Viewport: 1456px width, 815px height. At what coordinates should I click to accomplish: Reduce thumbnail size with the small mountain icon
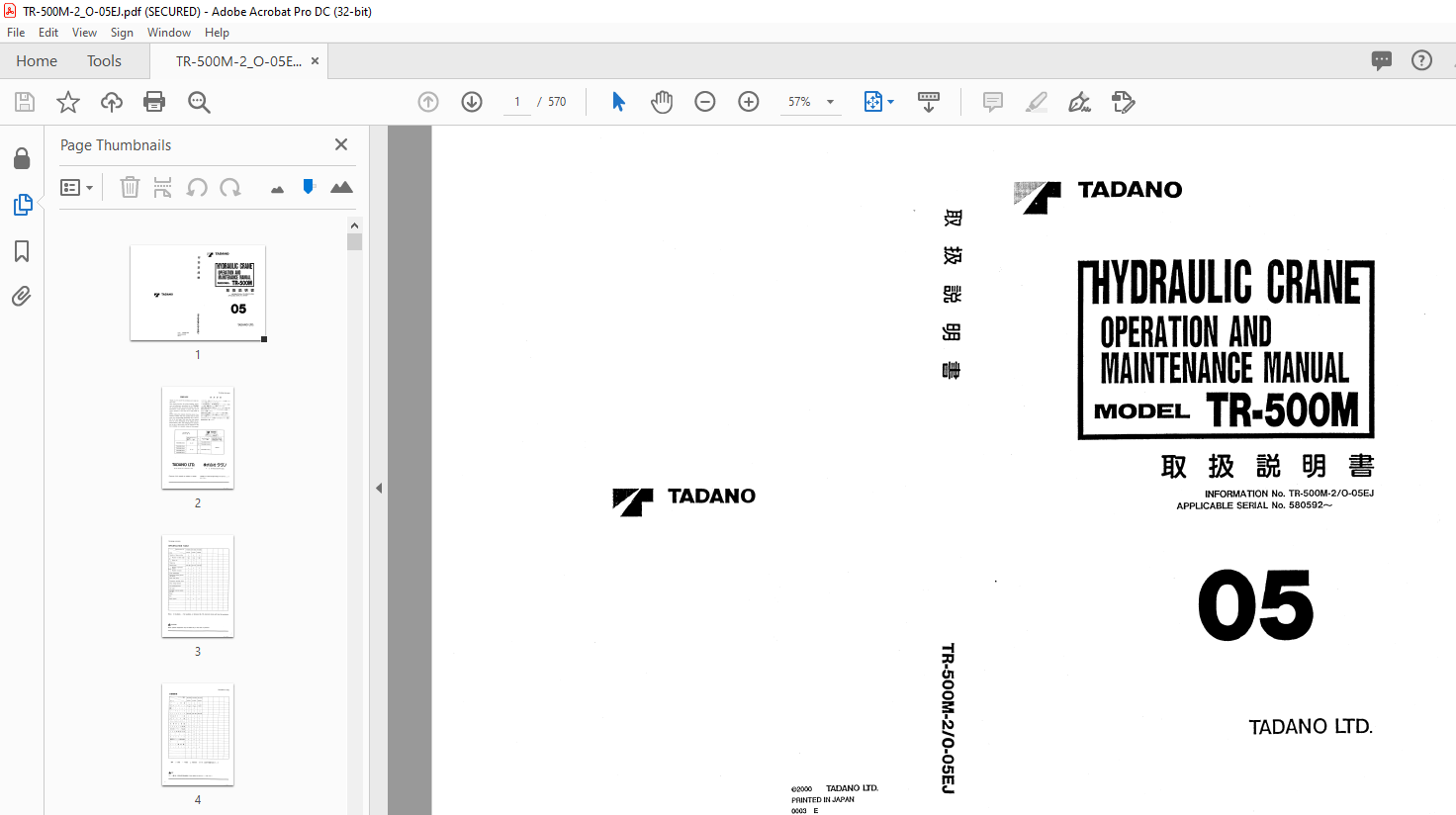(x=277, y=189)
